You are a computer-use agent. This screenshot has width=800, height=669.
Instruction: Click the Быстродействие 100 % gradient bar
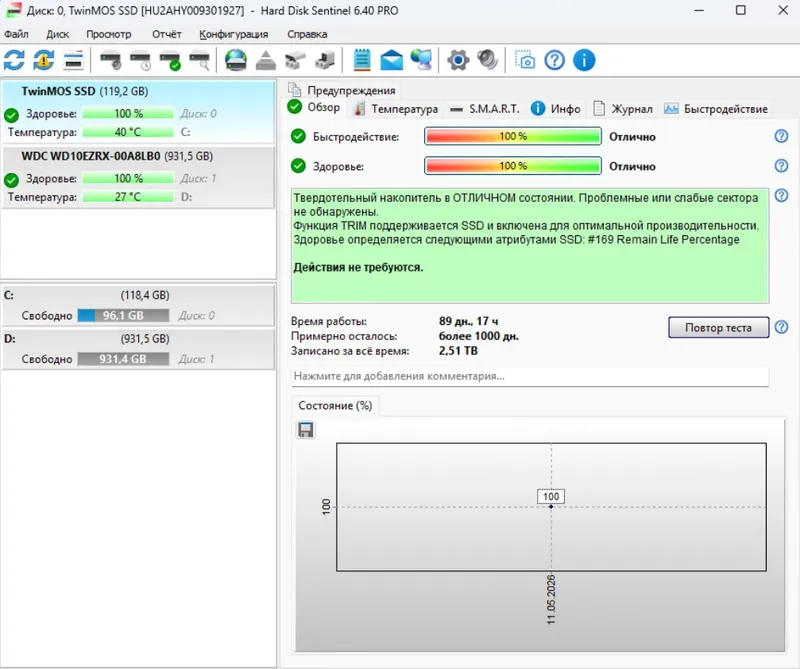513,136
